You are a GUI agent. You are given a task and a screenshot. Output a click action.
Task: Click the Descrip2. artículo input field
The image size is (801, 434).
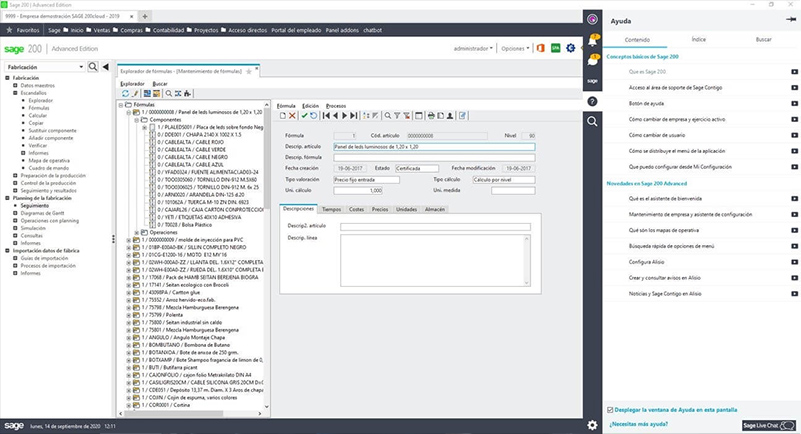click(435, 227)
